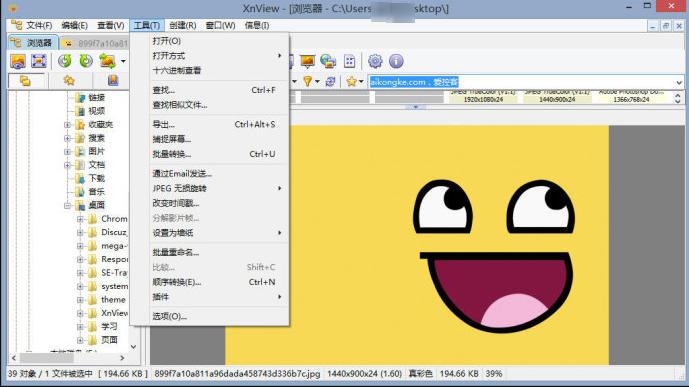Open the 创建(R) menu
689x387 pixels.
click(x=183, y=25)
